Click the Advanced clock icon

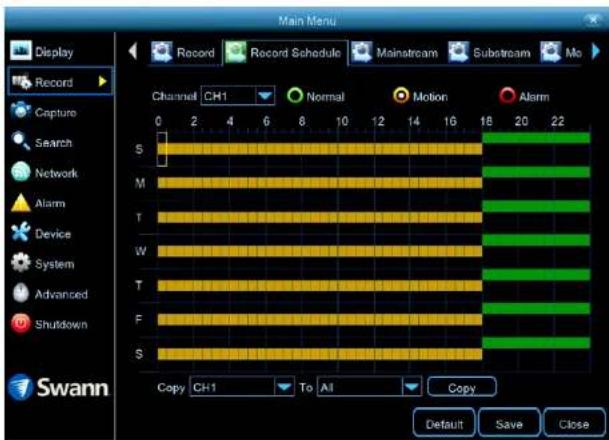click(21, 293)
